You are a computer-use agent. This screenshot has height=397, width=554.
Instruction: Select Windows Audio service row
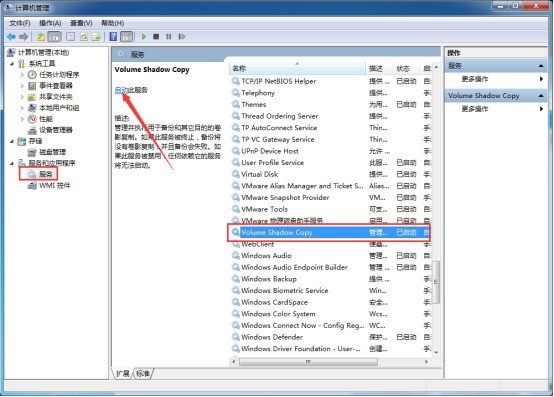[x=330, y=256]
